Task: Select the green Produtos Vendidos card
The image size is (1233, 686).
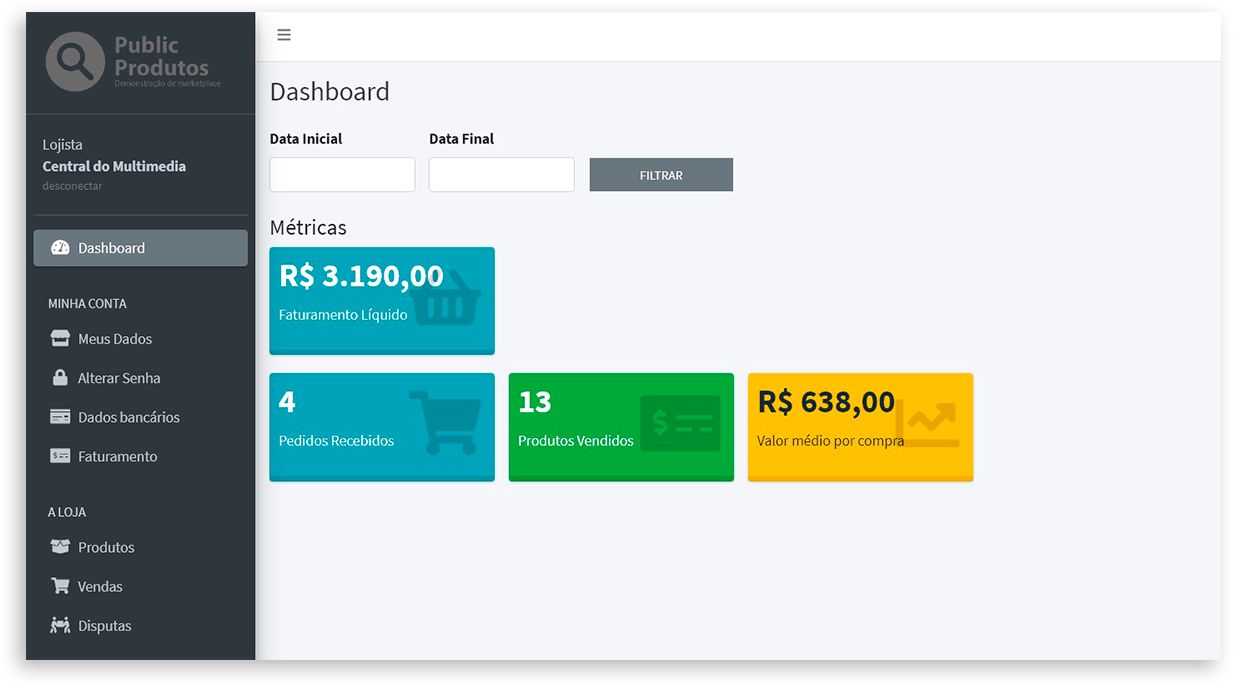Action: point(621,427)
